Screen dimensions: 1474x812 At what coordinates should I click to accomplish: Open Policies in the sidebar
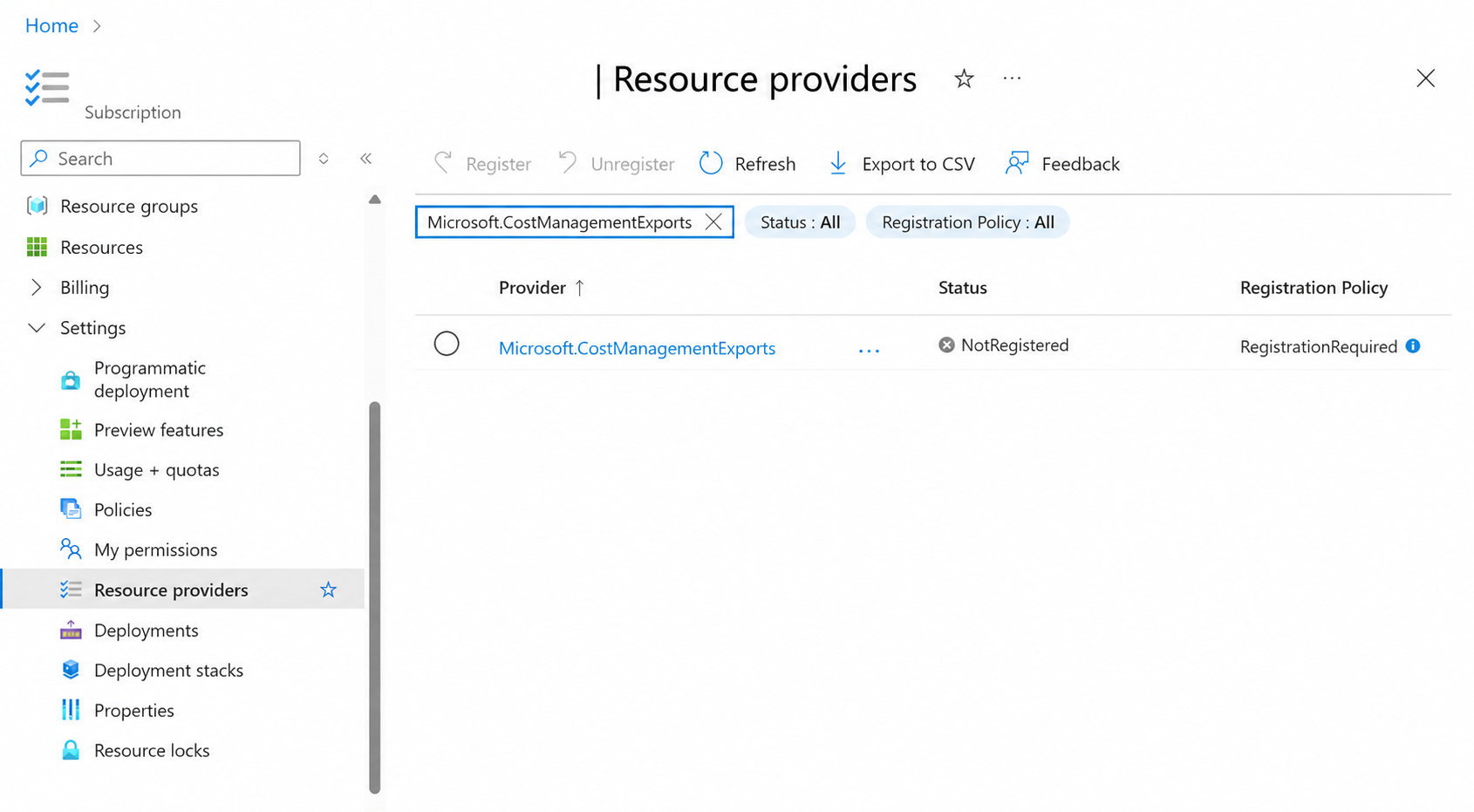123,510
